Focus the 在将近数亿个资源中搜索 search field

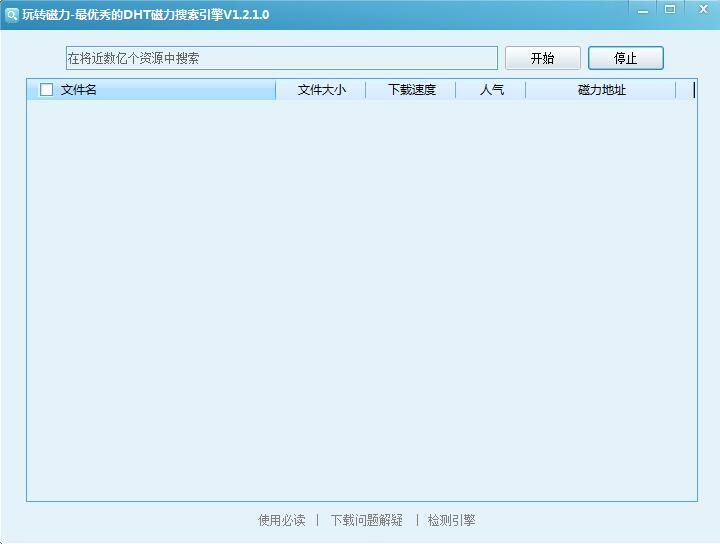pos(281,58)
